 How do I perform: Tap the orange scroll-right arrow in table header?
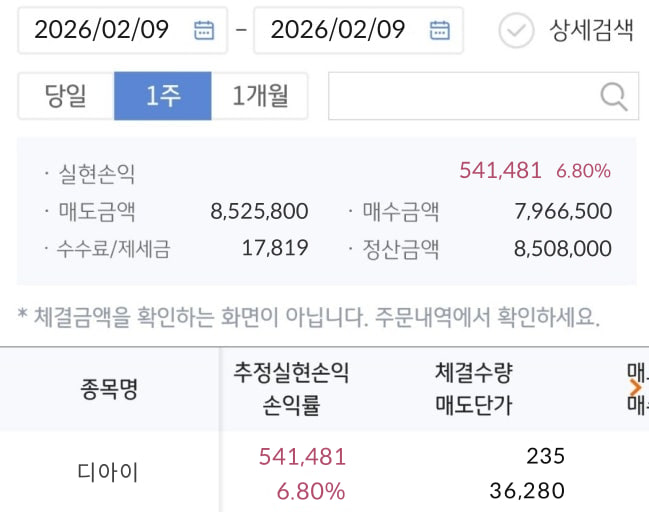pyautogui.click(x=635, y=388)
